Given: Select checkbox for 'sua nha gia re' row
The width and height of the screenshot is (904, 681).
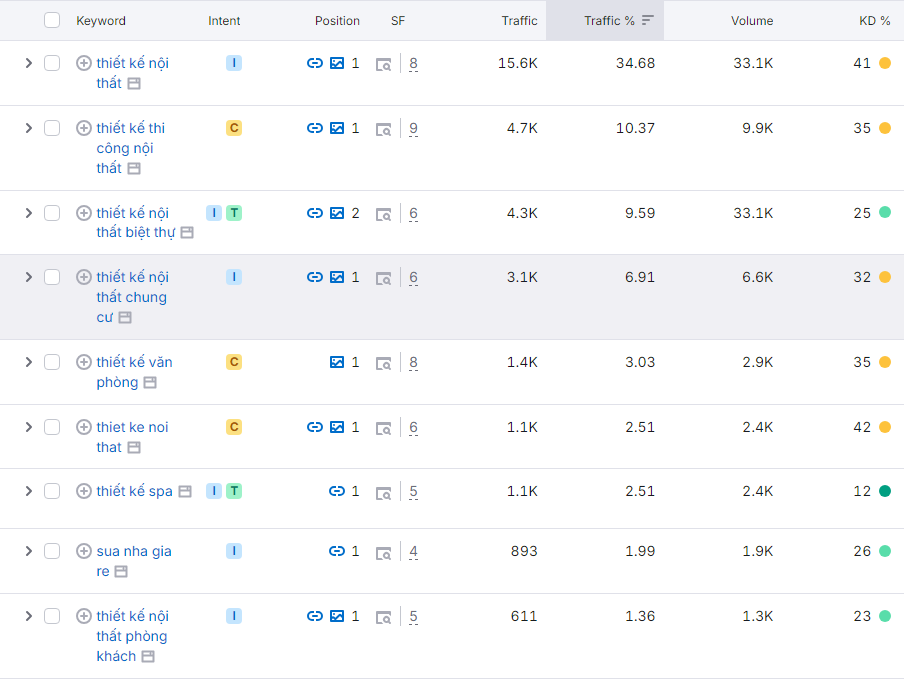Looking at the screenshot, I should point(52,551).
